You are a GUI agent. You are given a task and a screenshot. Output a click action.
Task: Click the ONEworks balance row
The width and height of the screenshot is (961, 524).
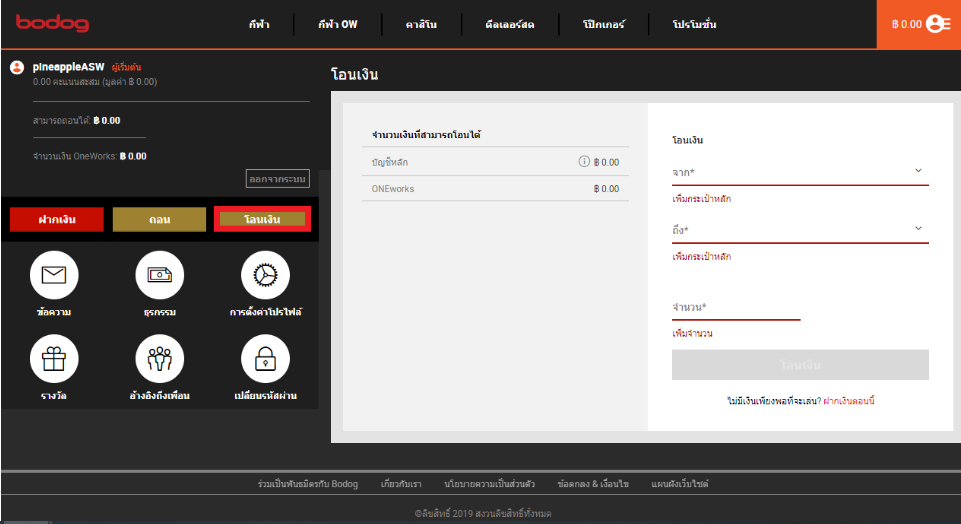click(x=495, y=189)
